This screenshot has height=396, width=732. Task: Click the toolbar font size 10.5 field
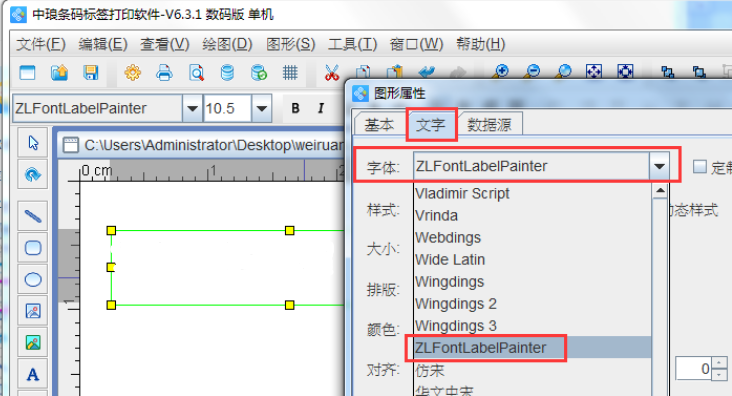pyautogui.click(x=227, y=108)
